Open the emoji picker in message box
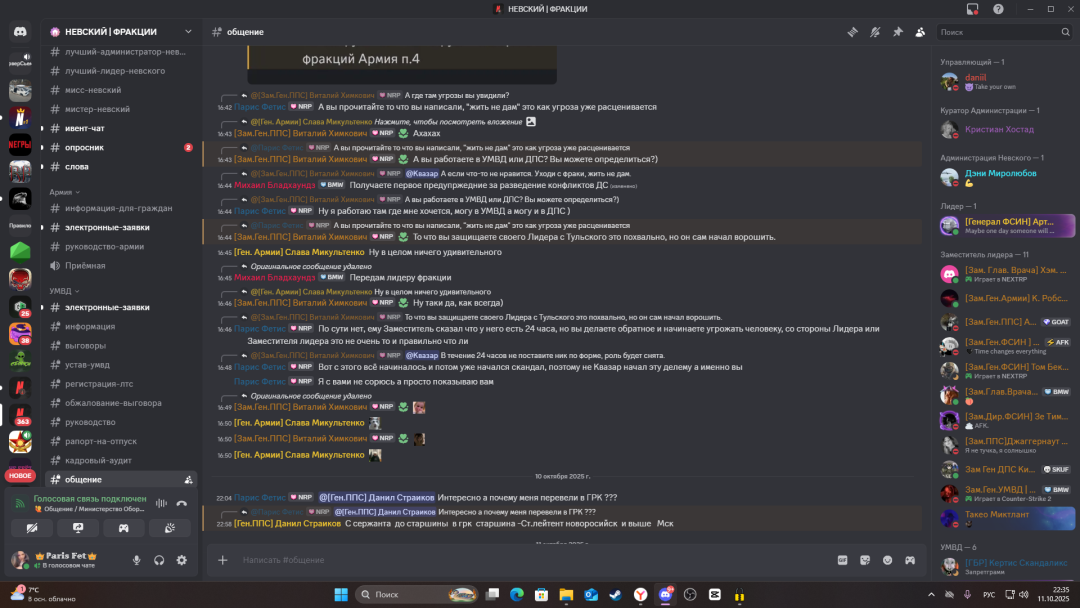Viewport: 1080px width, 608px height. click(887, 560)
